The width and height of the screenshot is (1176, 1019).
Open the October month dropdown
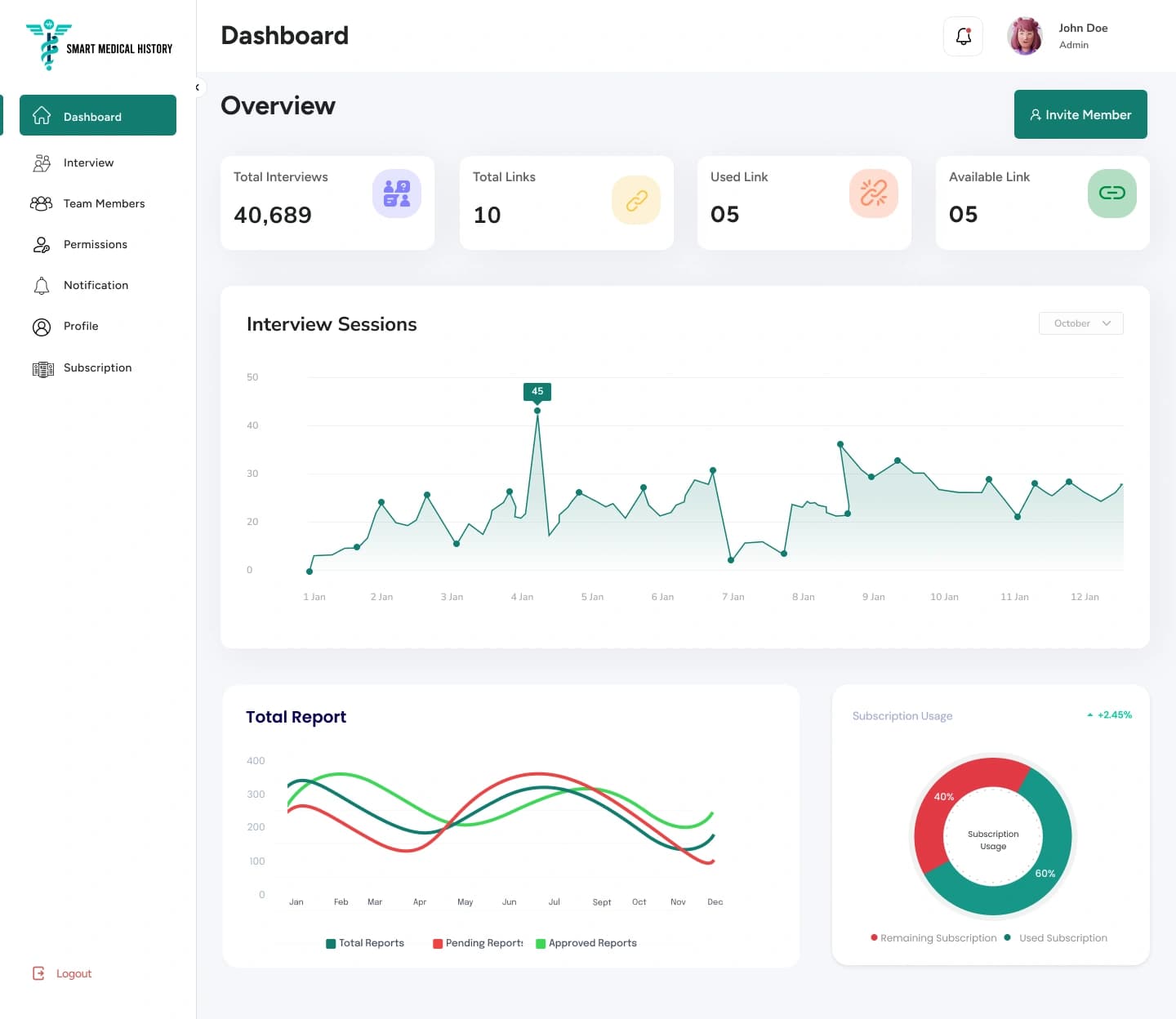coord(1081,323)
